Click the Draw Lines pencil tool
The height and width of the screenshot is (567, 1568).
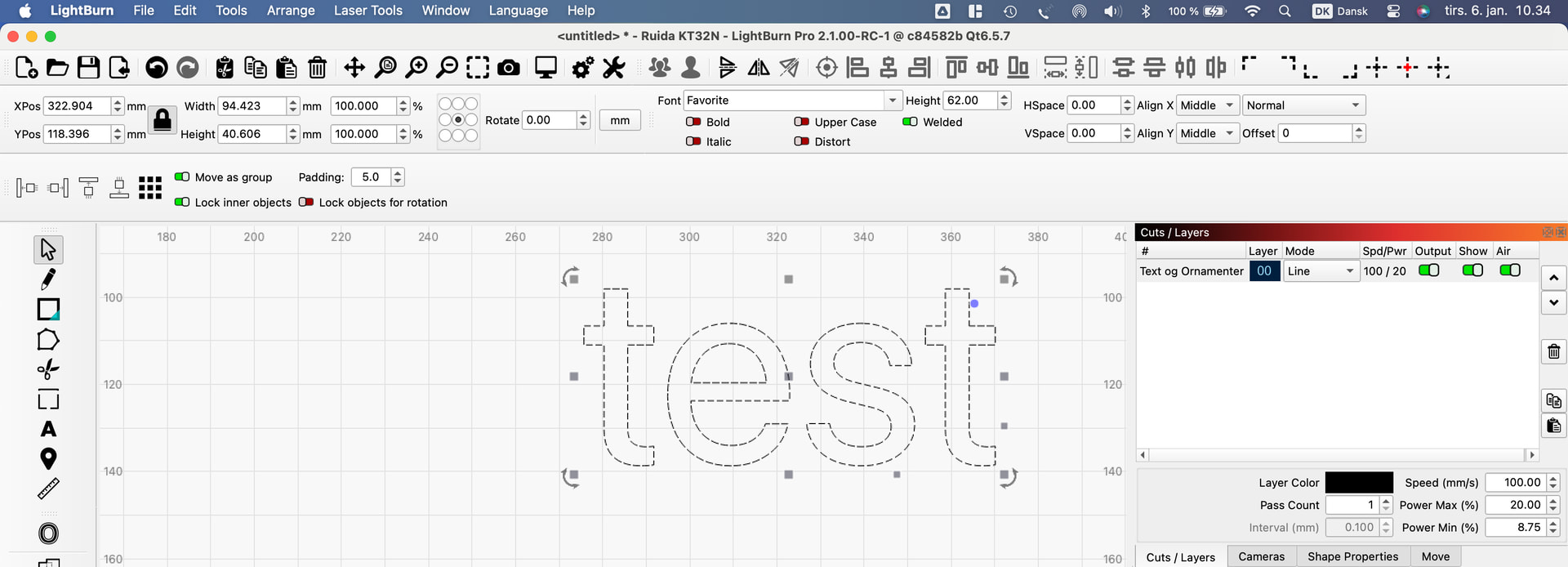pyautogui.click(x=48, y=279)
